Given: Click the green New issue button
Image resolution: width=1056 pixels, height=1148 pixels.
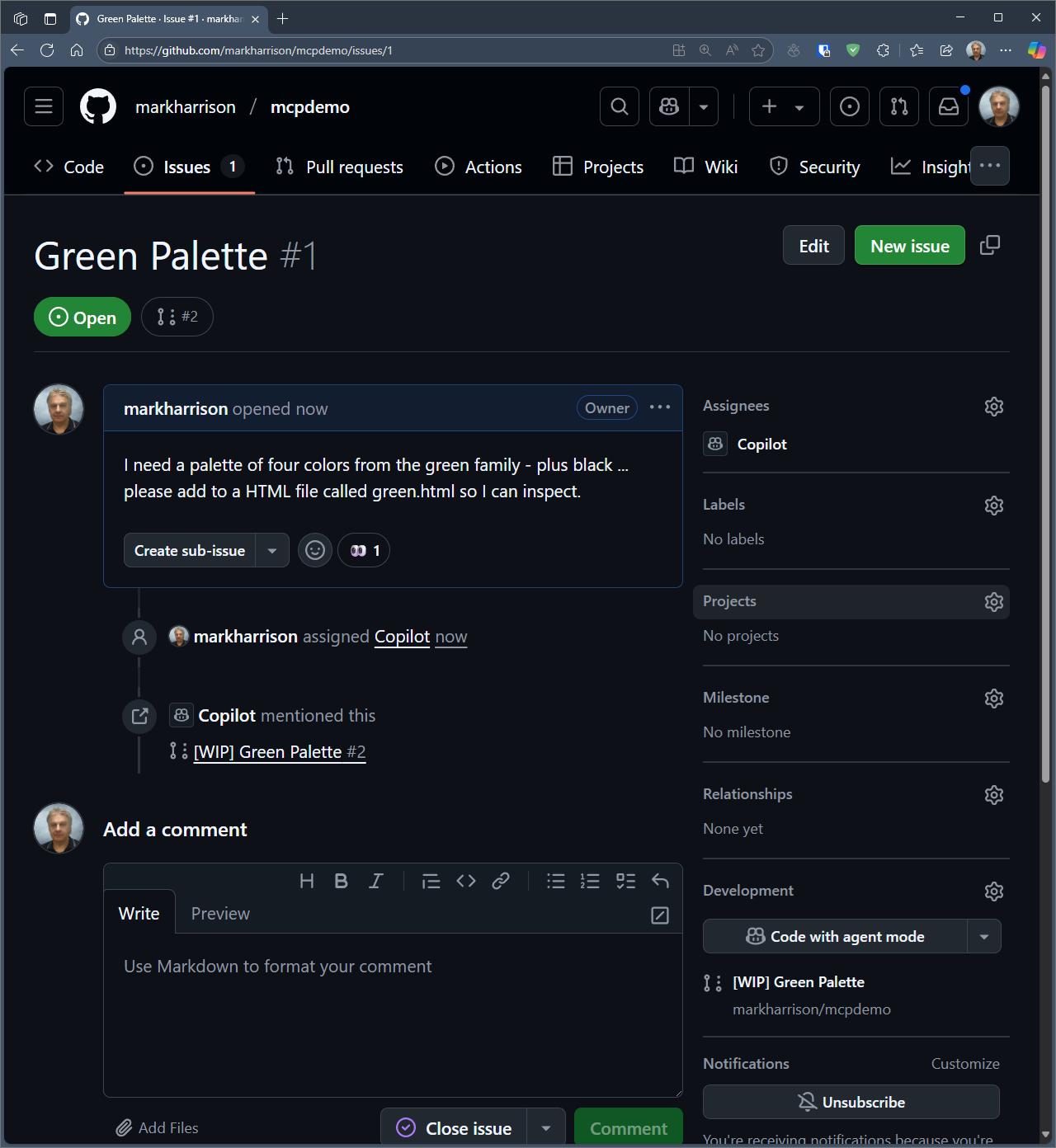Looking at the screenshot, I should click(x=909, y=246).
